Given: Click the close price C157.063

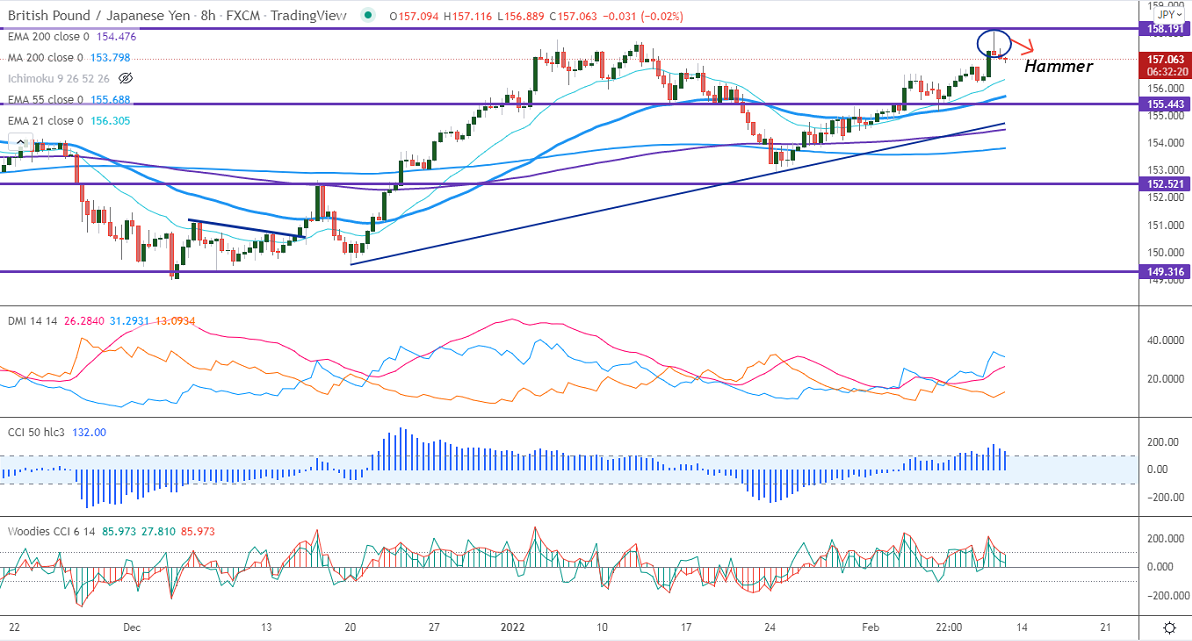Looking at the screenshot, I should [573, 16].
